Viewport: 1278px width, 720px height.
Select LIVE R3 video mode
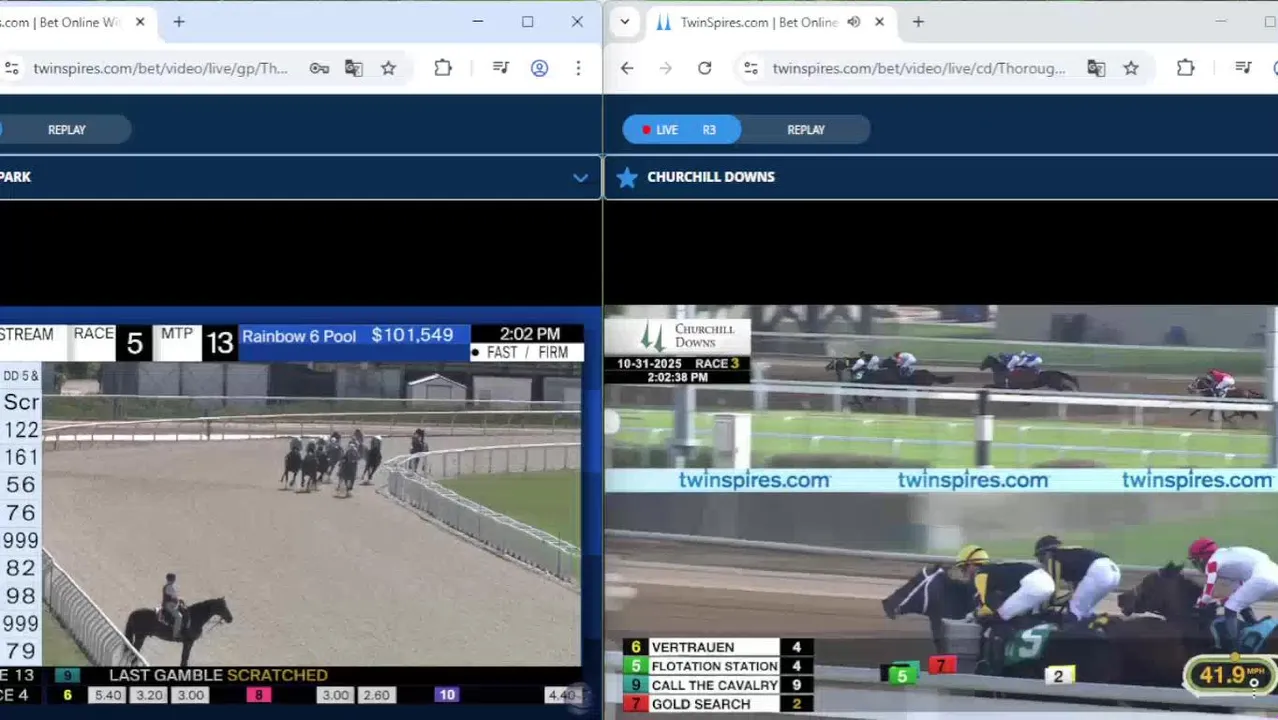point(681,129)
